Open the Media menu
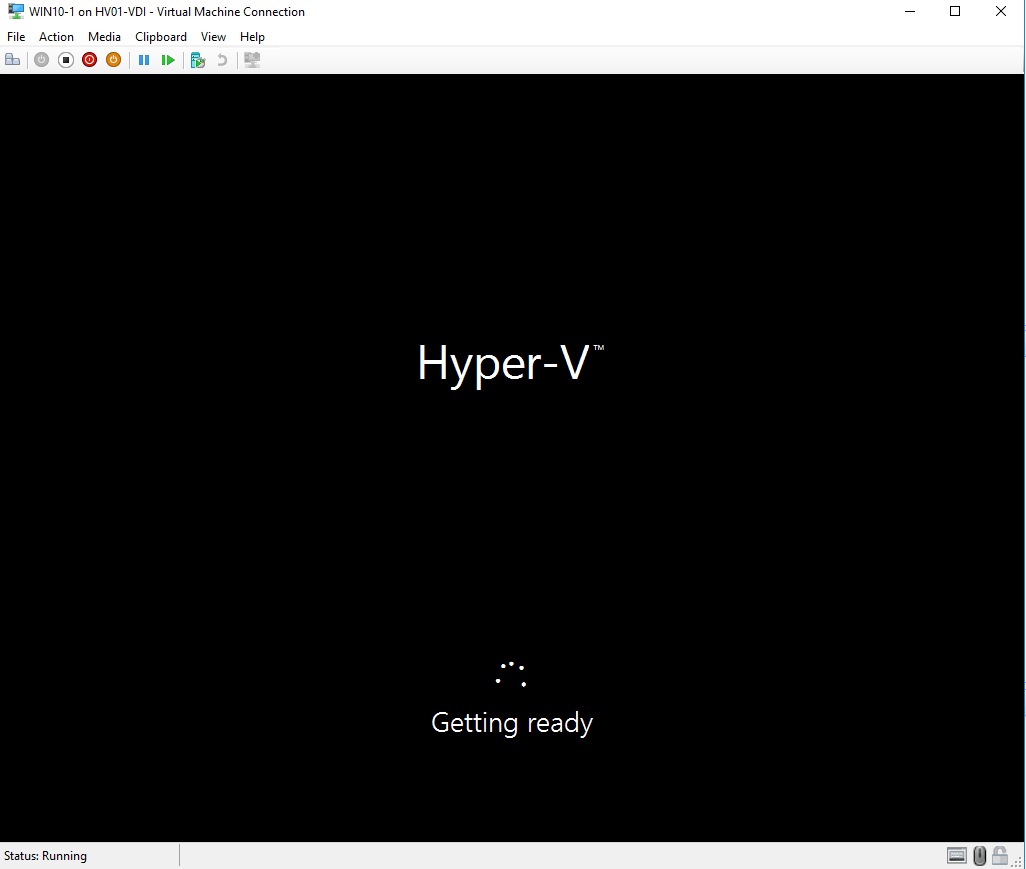This screenshot has width=1026, height=869. pyautogui.click(x=104, y=36)
